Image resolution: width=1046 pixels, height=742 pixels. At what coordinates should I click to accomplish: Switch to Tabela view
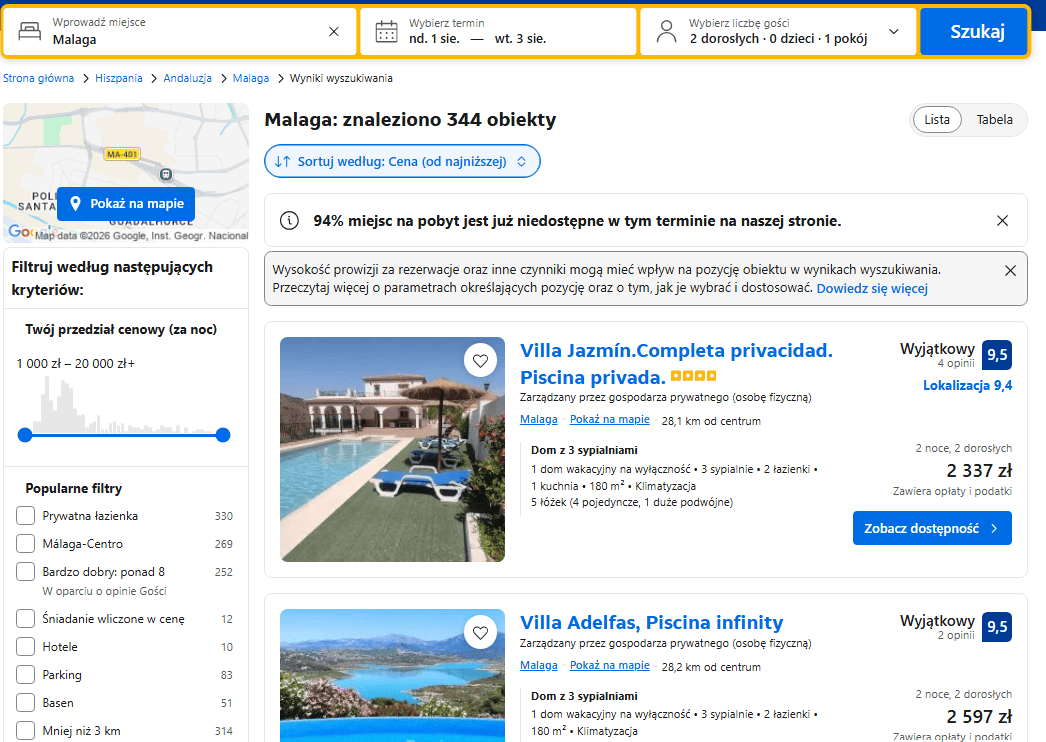[994, 119]
